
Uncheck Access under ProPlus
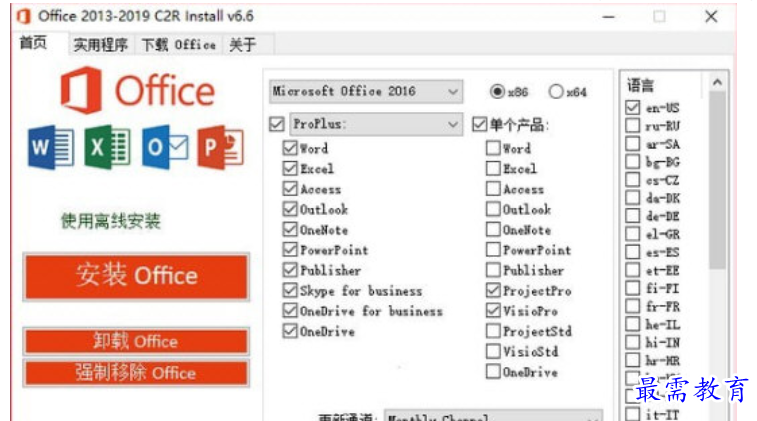pos(290,188)
